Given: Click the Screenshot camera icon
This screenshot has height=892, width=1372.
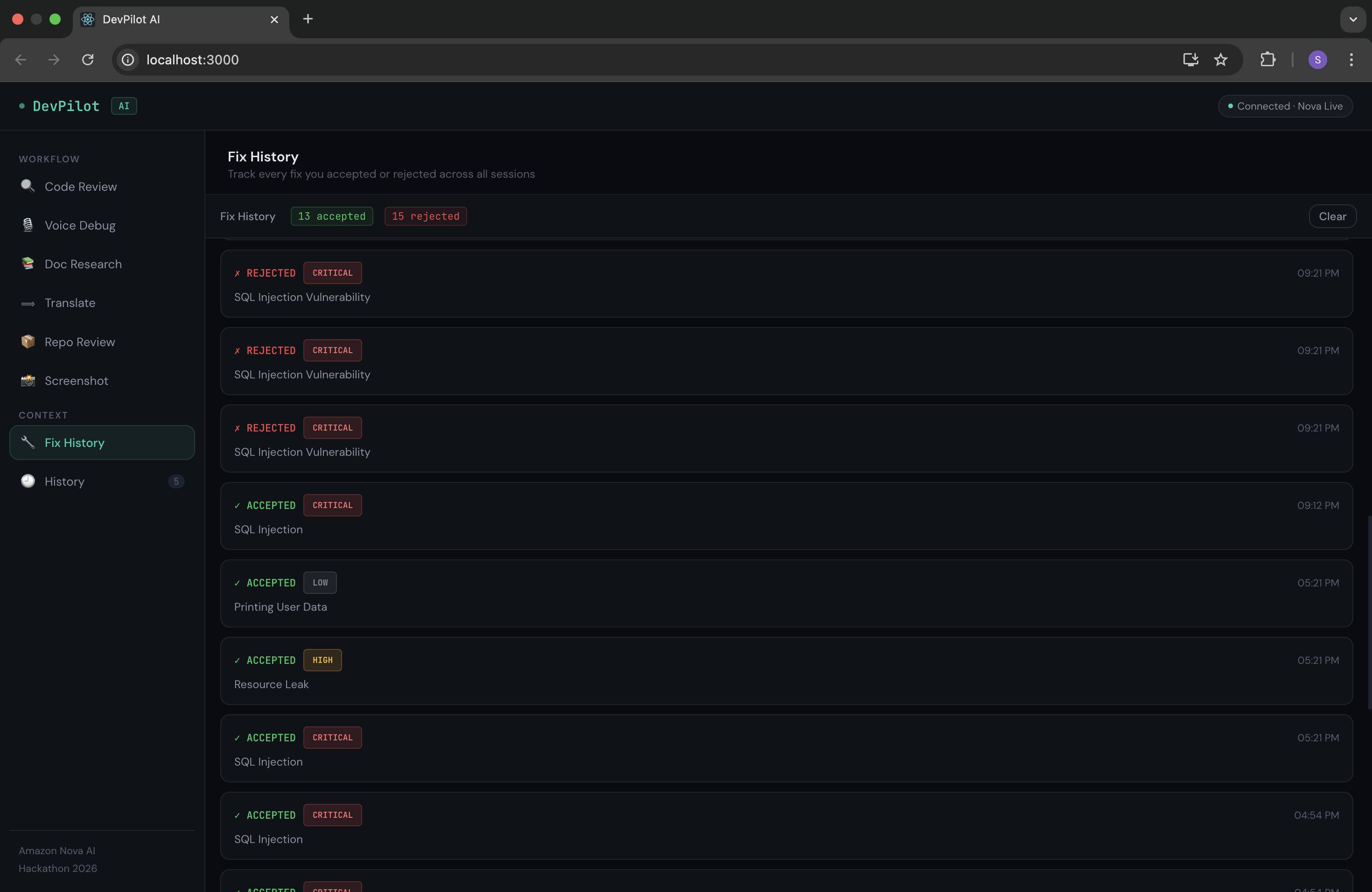Looking at the screenshot, I should [x=28, y=380].
